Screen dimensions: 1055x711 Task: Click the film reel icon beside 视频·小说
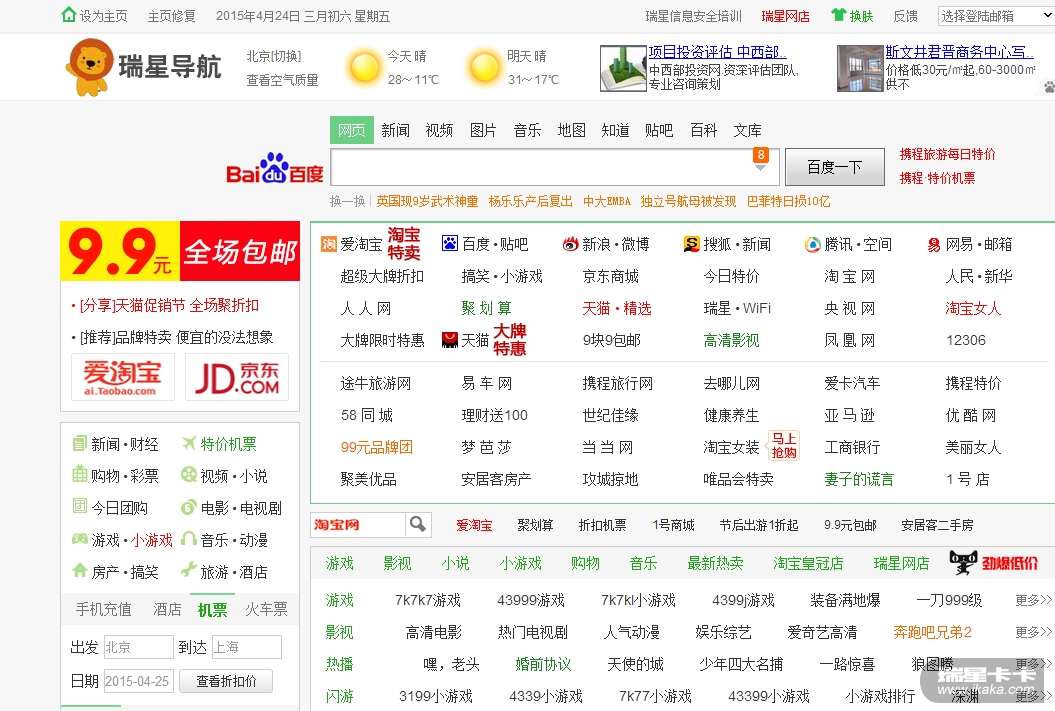tap(188, 475)
